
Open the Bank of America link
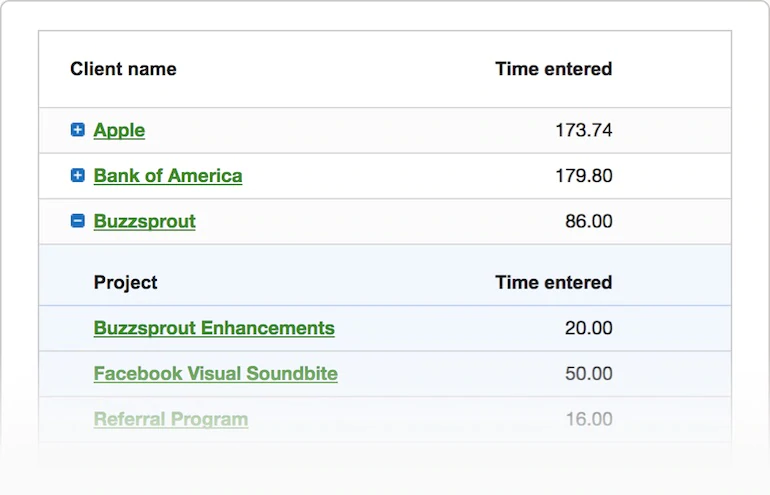(x=168, y=176)
